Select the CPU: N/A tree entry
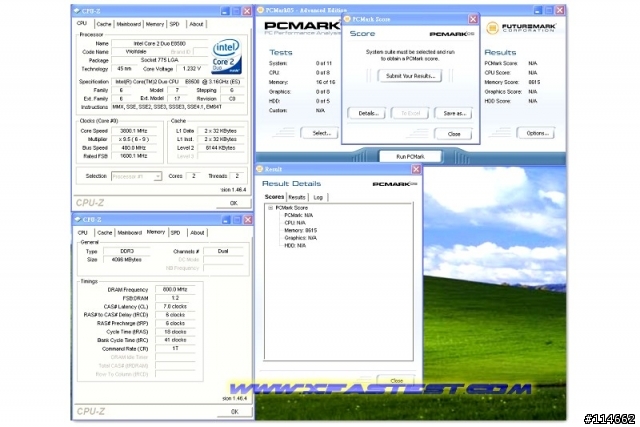 click(x=295, y=223)
